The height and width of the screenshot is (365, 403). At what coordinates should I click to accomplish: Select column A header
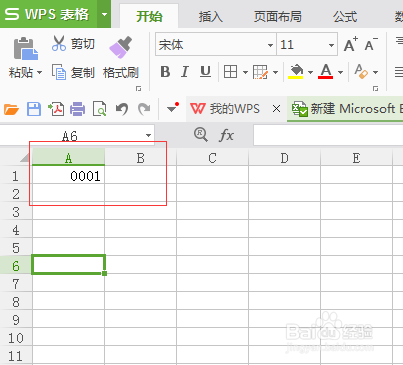(68, 158)
